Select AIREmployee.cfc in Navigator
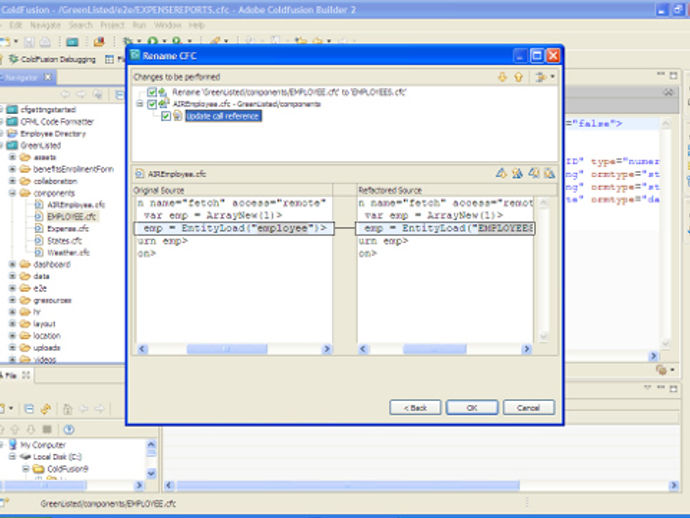This screenshot has width=690, height=518. [76, 205]
